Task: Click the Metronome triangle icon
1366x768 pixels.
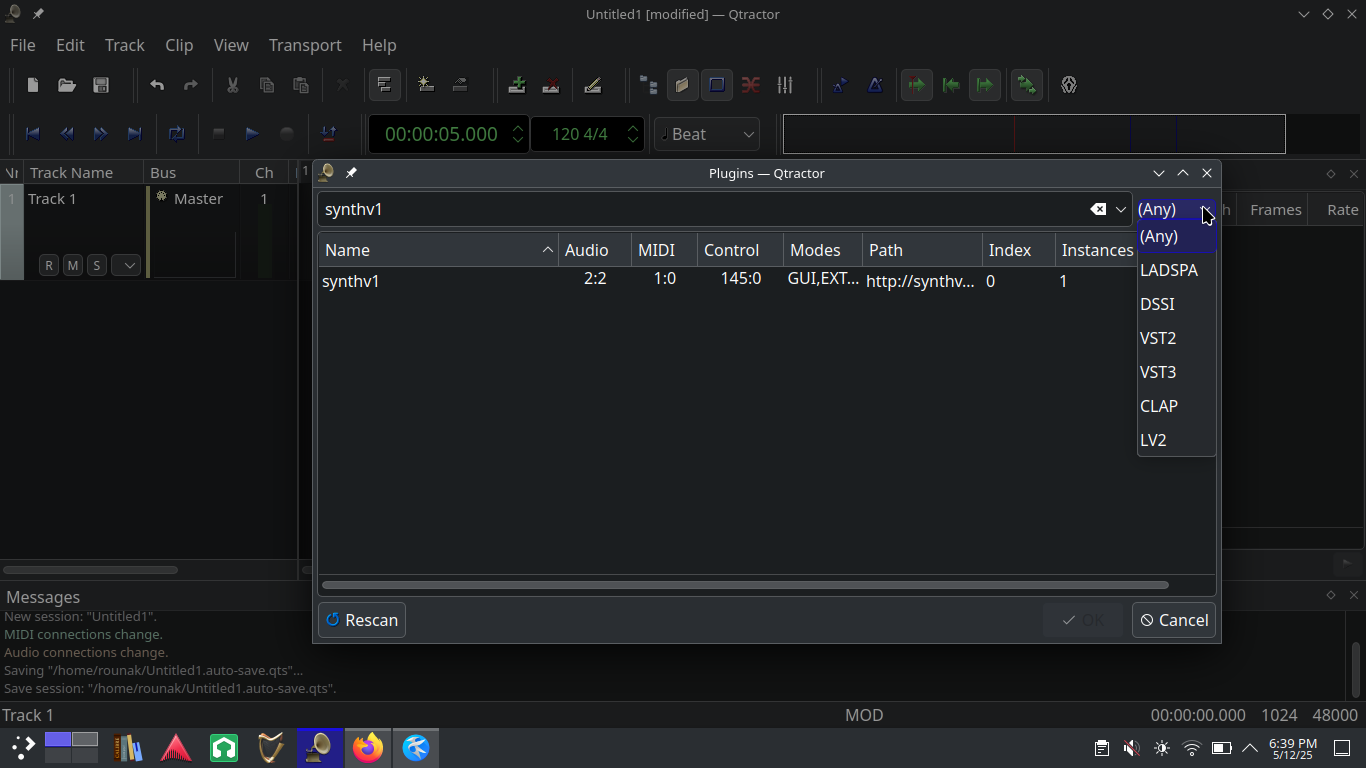Action: (875, 85)
